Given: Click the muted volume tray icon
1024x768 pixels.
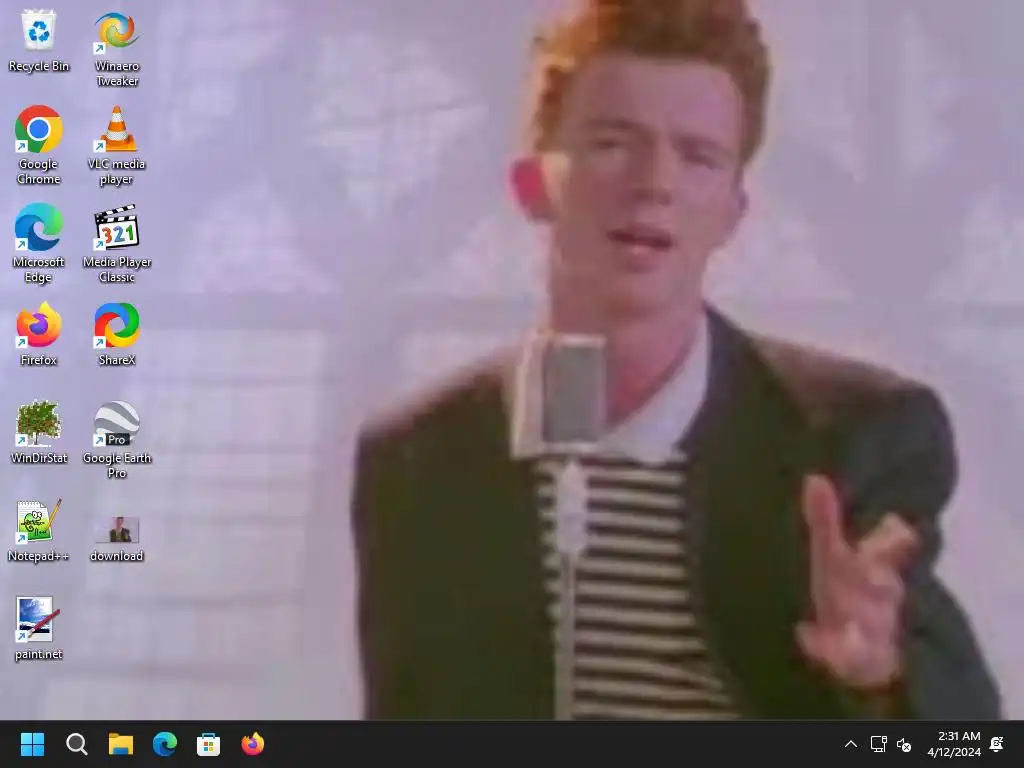Looking at the screenshot, I should pos(904,744).
